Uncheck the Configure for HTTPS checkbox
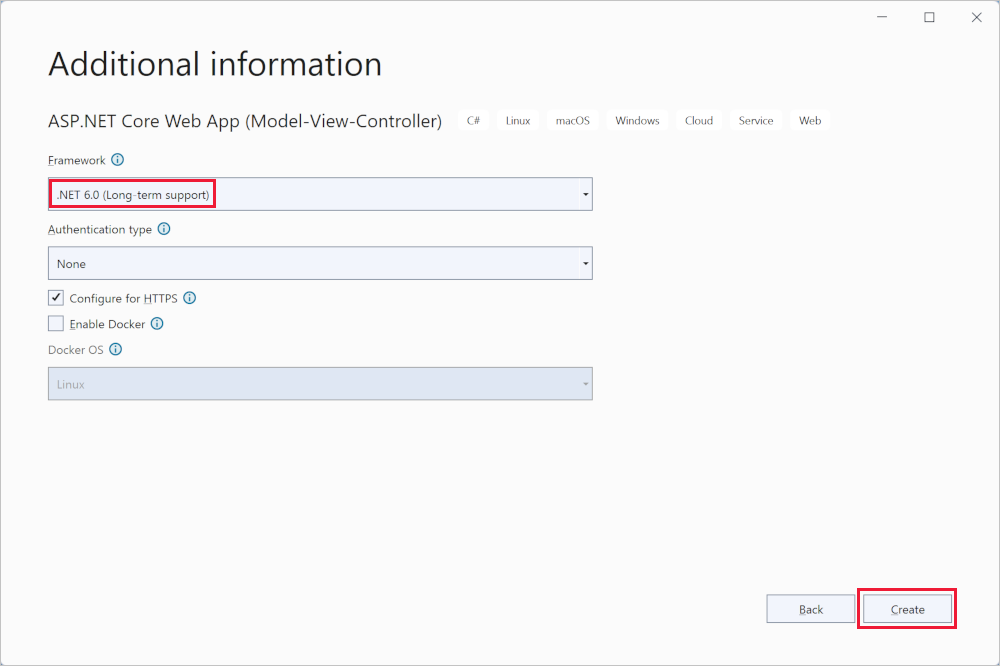 point(56,297)
